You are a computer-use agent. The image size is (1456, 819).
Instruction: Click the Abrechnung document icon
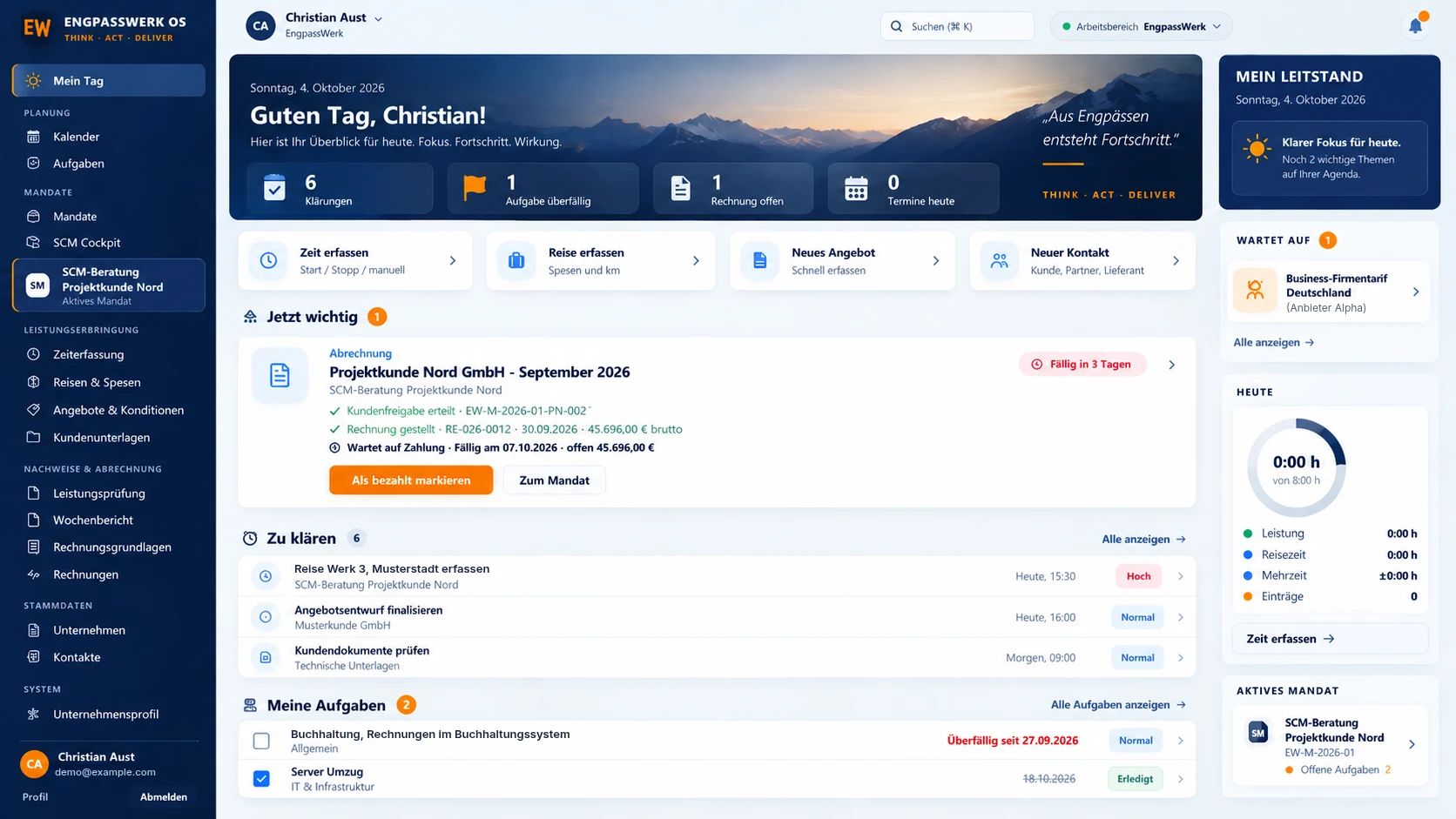[x=280, y=375]
